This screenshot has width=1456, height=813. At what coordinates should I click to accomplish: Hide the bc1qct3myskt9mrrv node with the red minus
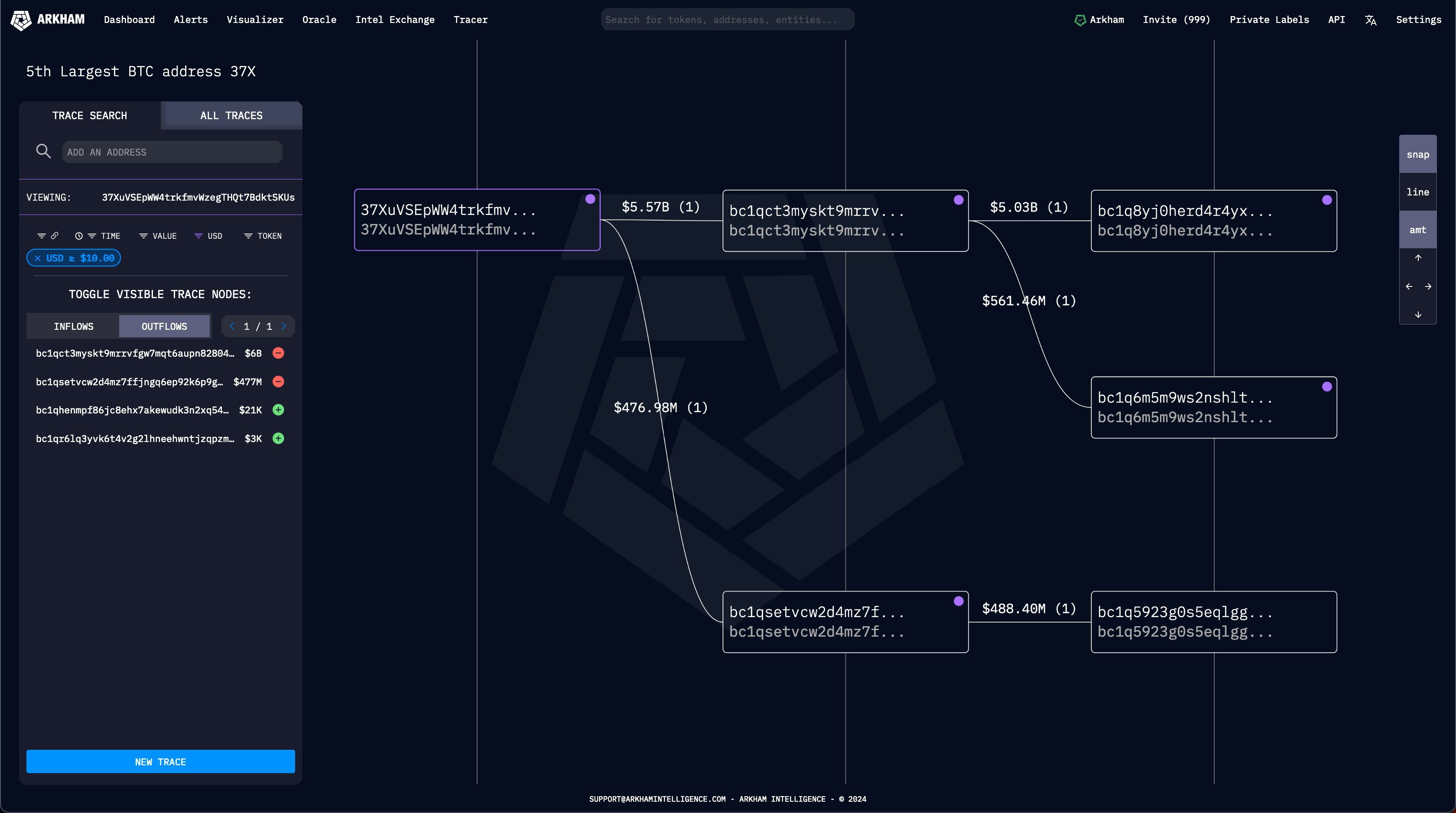pyautogui.click(x=278, y=353)
